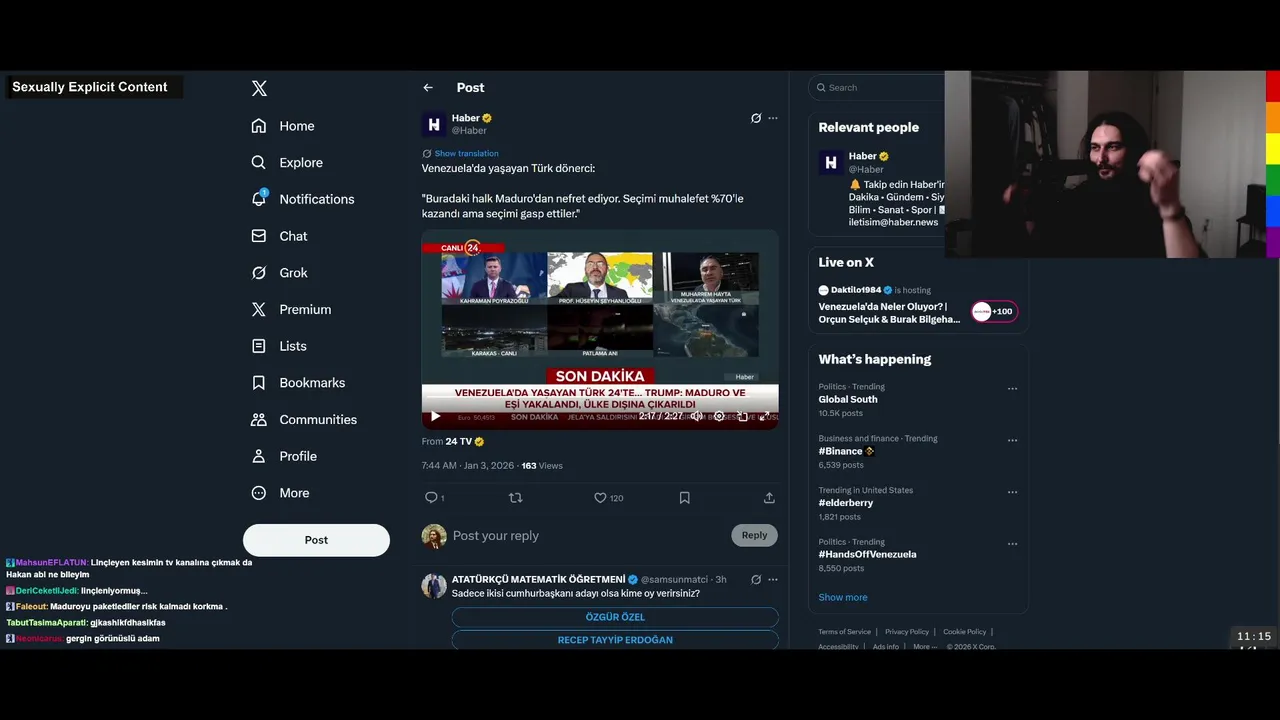Screen dimensions: 1280x720
Task: Open the 24 TV source link
Action: pos(464,442)
